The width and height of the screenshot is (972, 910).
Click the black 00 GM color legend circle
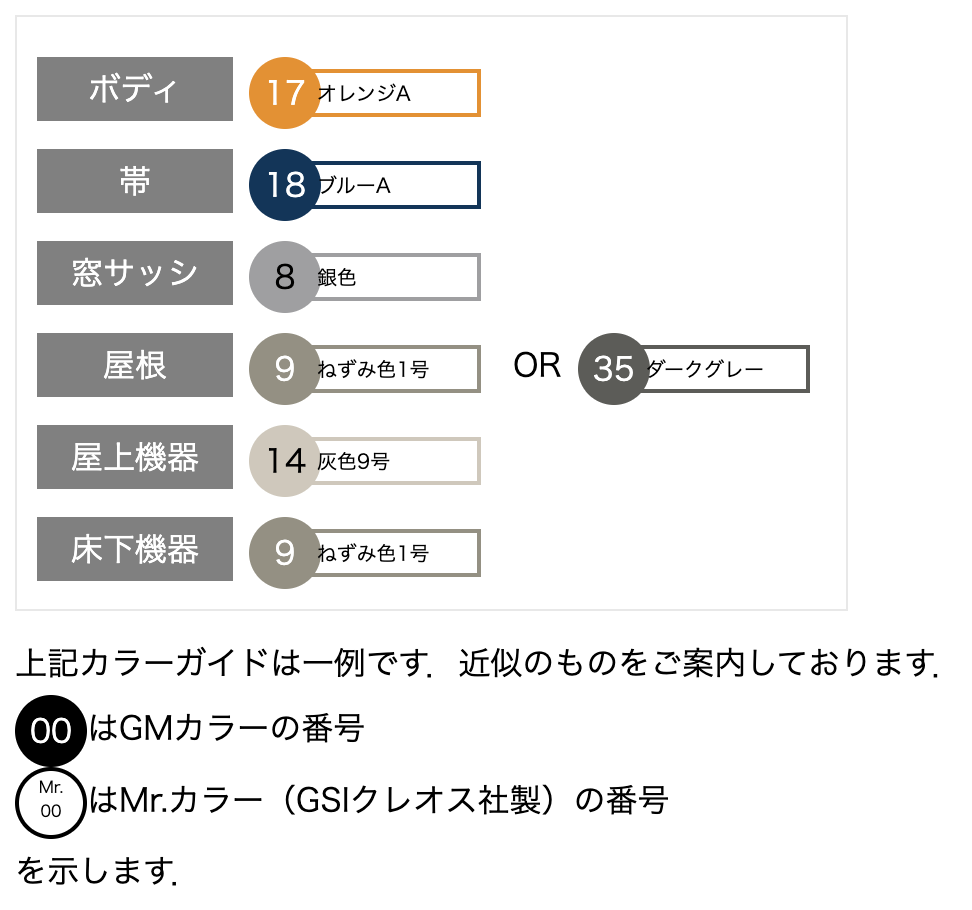click(51, 731)
